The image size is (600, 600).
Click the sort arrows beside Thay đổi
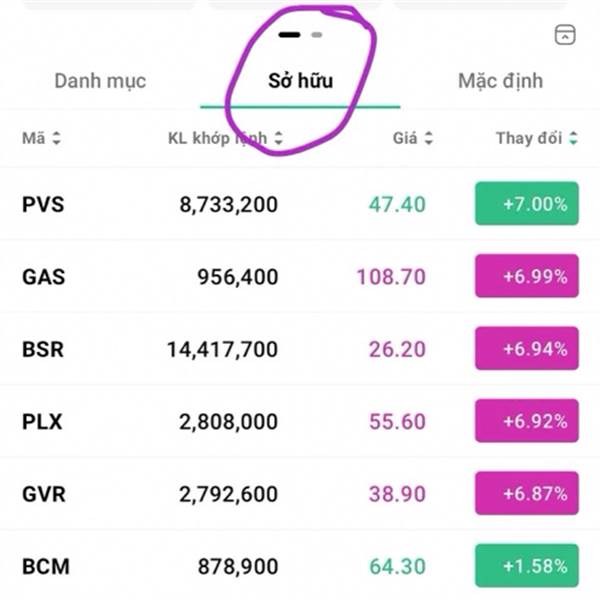click(x=573, y=139)
